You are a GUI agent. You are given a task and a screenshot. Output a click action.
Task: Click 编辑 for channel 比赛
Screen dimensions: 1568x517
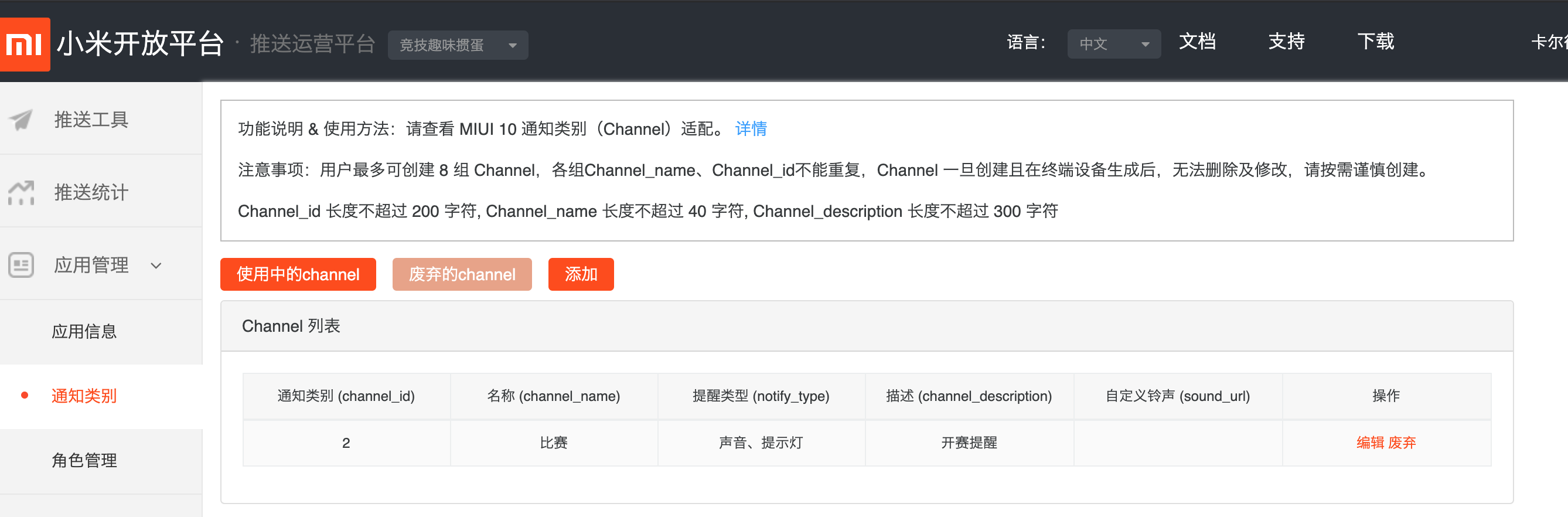click(x=1369, y=443)
